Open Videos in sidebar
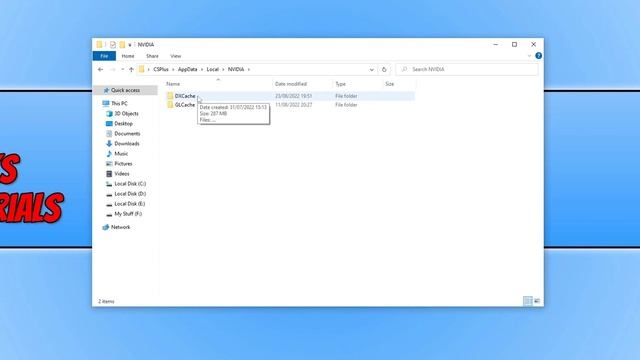This screenshot has height=360, width=640. pyautogui.click(x=122, y=173)
